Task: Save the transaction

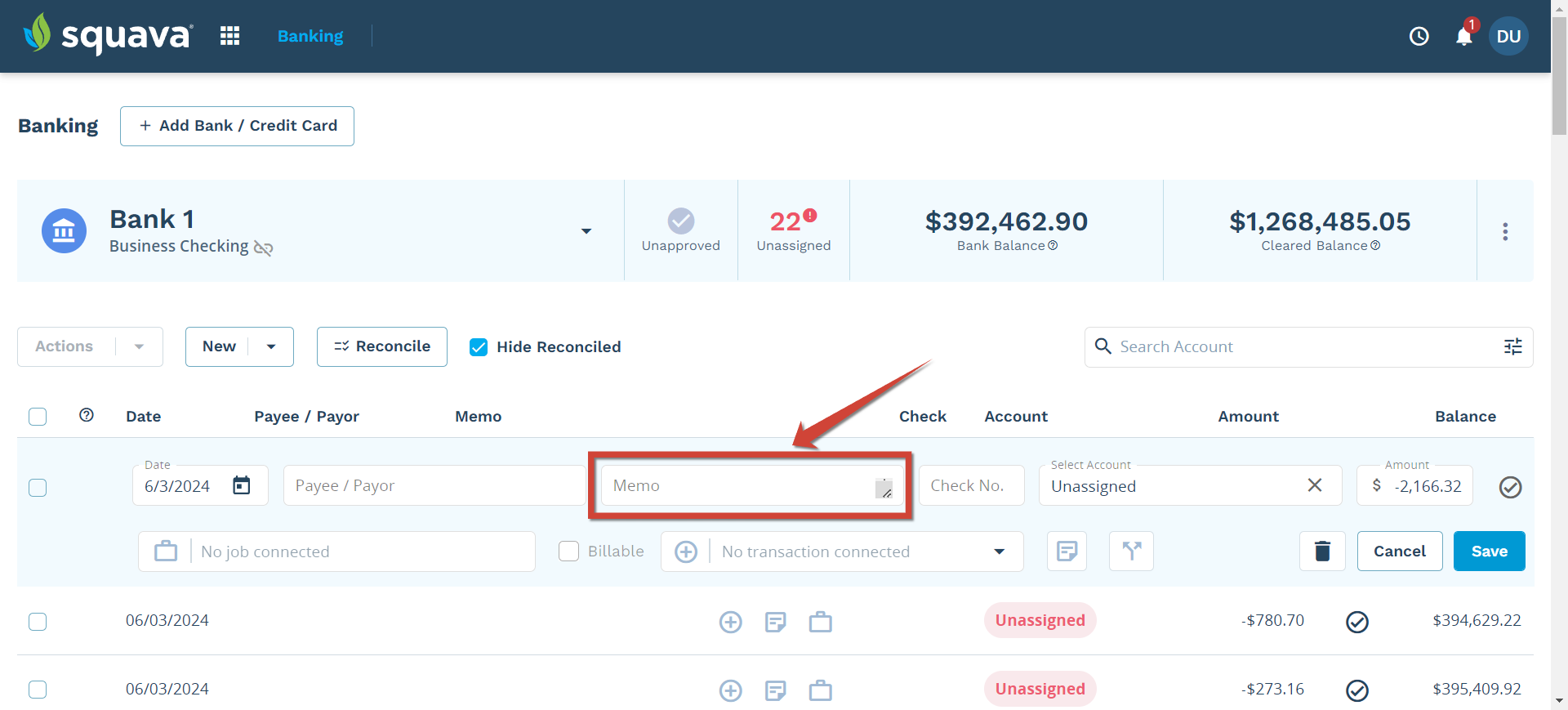Action: click(x=1490, y=551)
